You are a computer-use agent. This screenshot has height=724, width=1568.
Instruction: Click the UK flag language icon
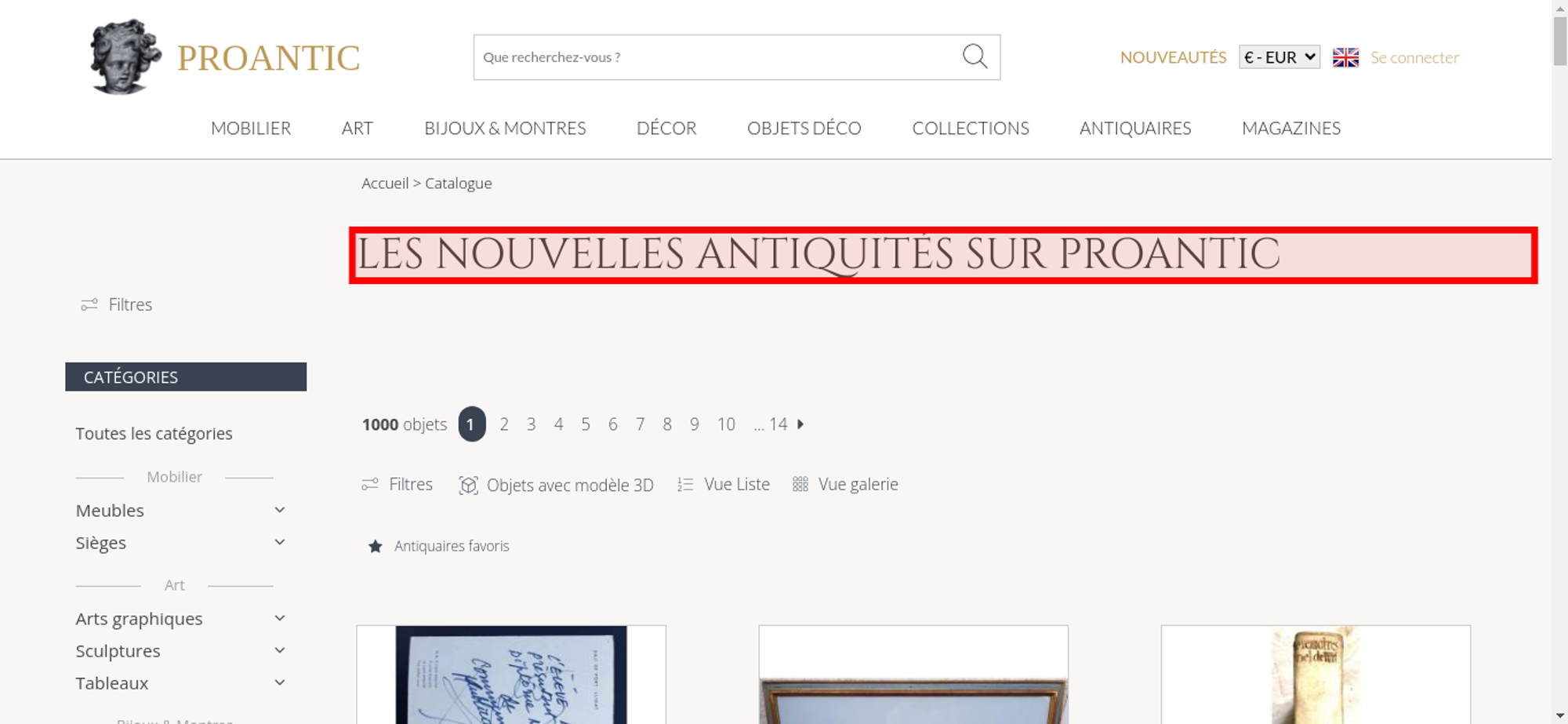1345,57
